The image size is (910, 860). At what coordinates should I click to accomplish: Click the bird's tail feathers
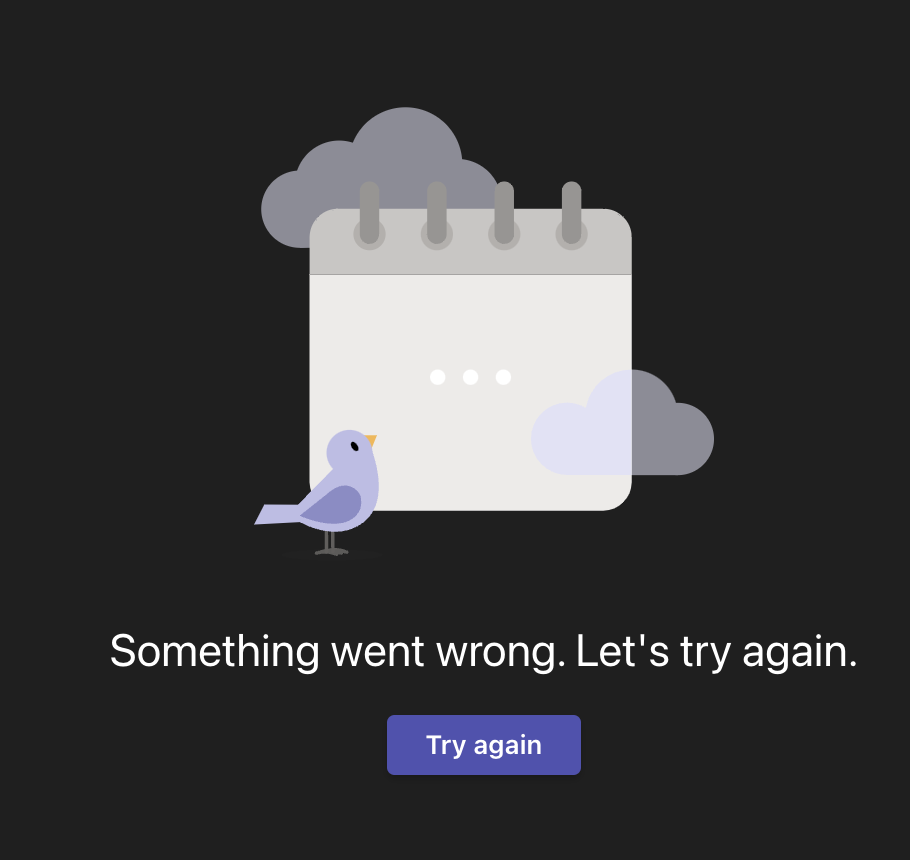tap(277, 515)
